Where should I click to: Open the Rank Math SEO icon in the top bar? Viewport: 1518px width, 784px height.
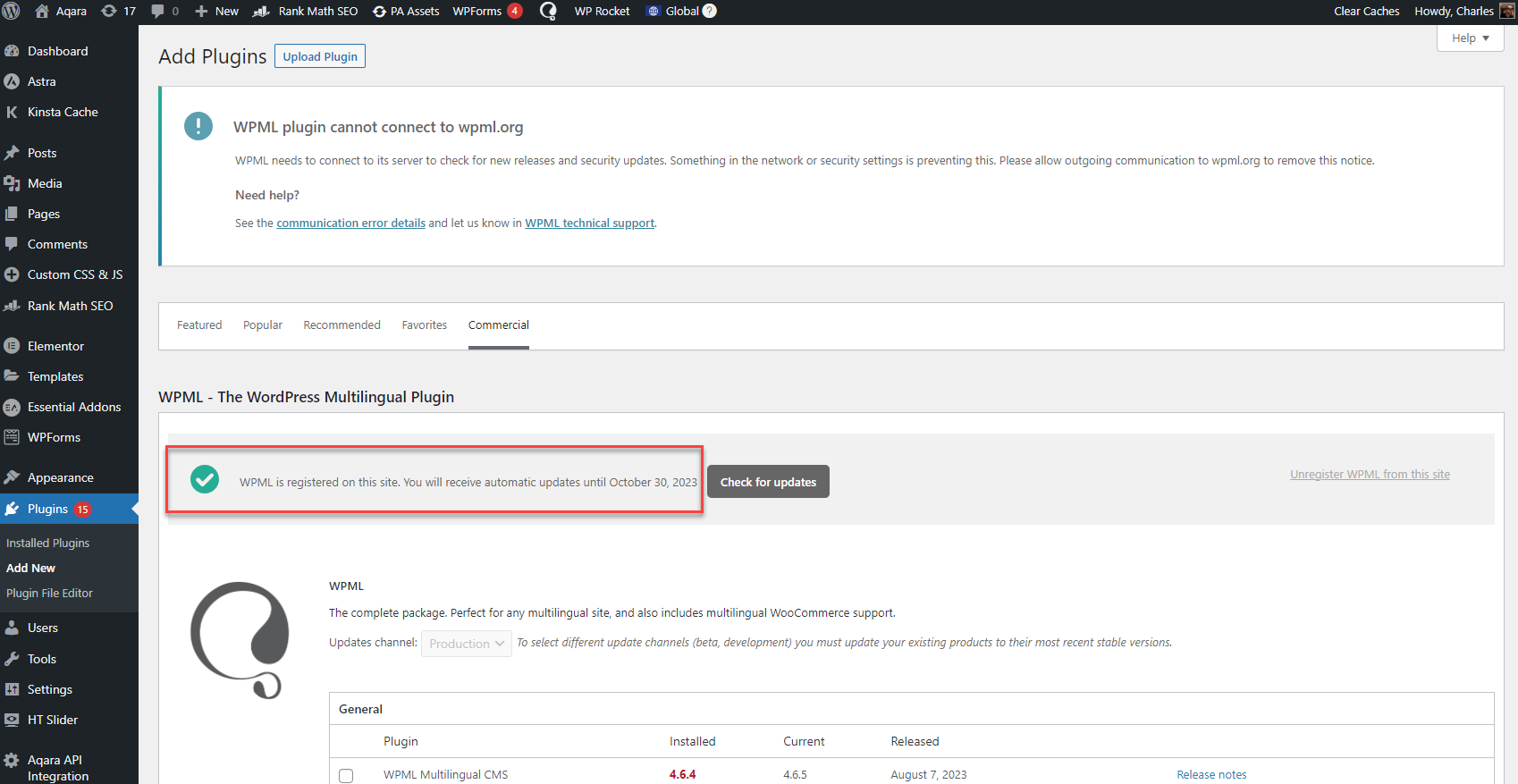tap(262, 11)
